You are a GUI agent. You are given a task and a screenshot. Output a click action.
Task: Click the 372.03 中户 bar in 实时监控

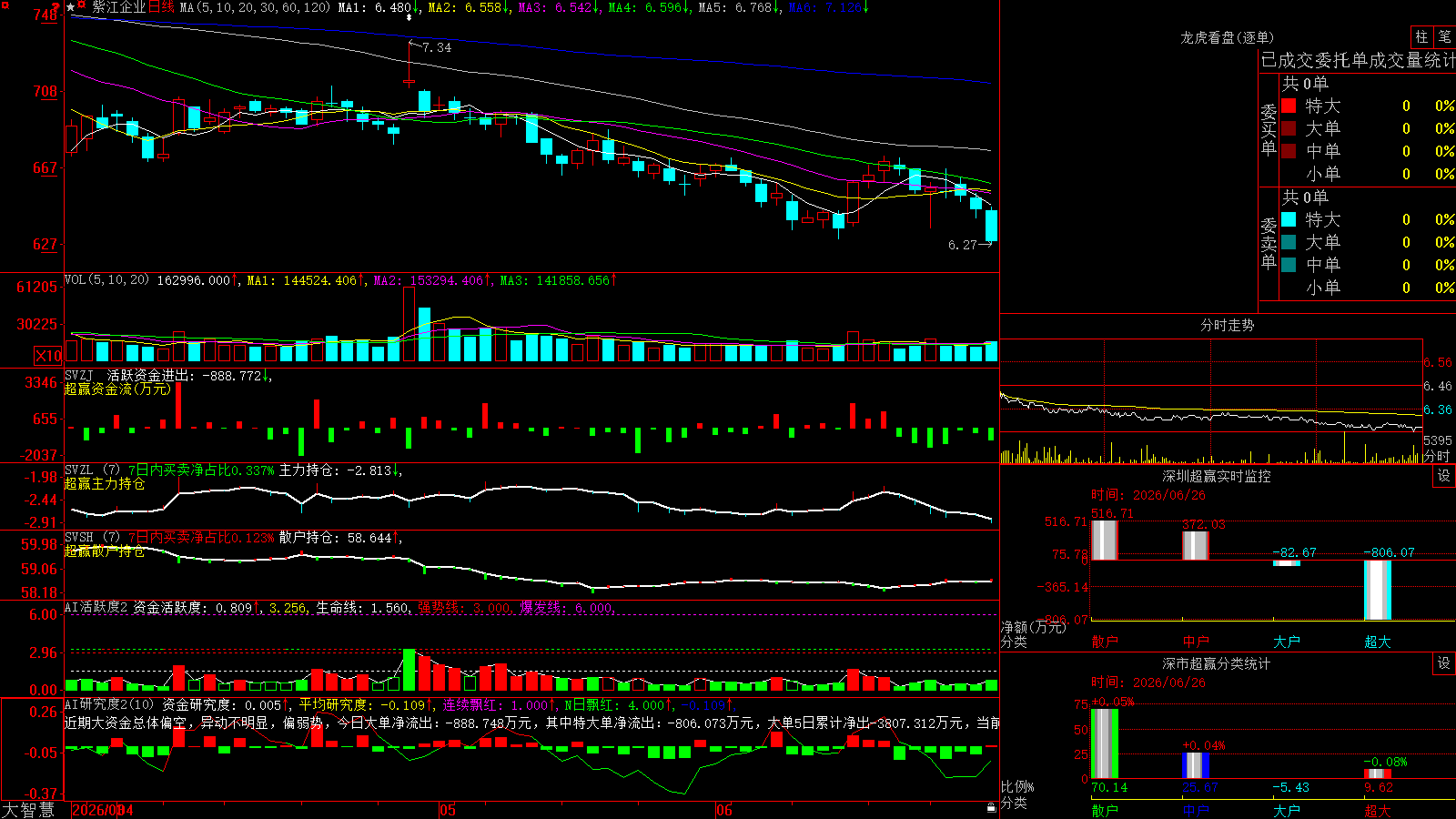tap(1196, 545)
